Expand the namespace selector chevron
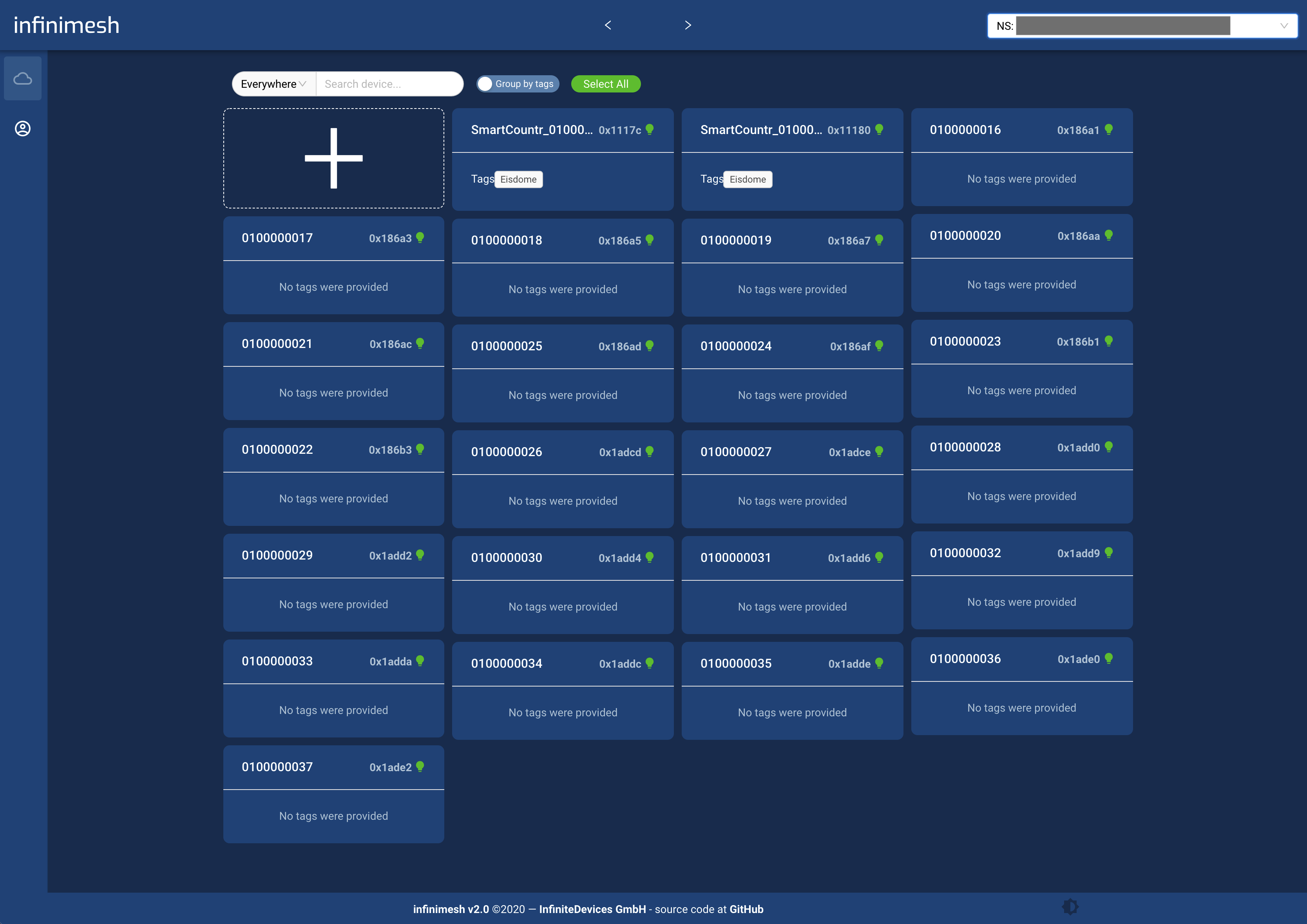The width and height of the screenshot is (1307, 924). pos(1285,25)
